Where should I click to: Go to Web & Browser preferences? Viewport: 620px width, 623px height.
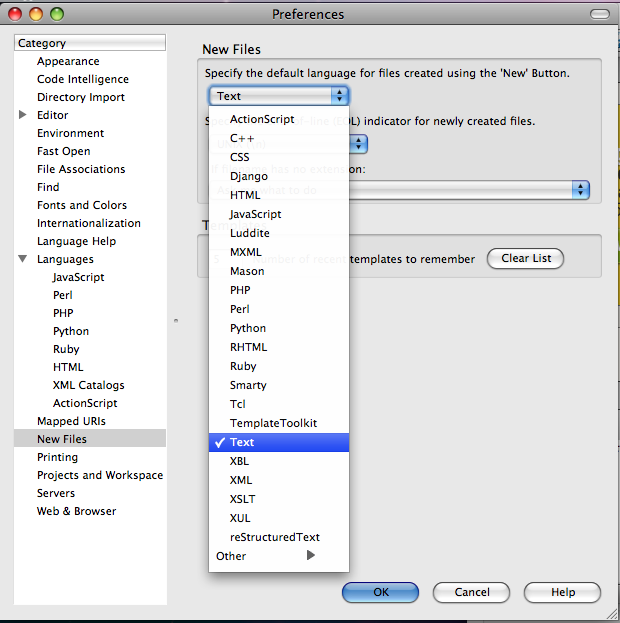pos(77,511)
